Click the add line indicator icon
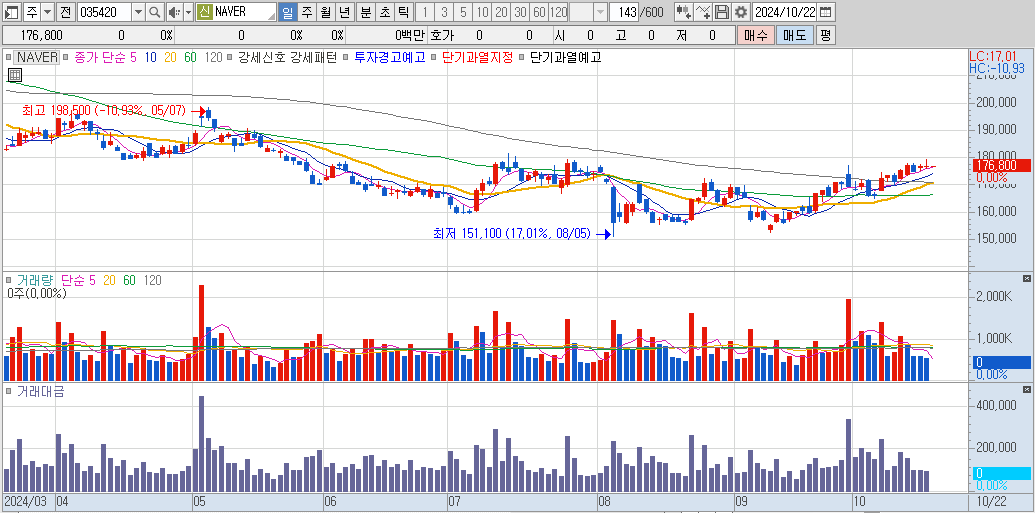Screen dimensions: 1035x513 tap(703, 12)
